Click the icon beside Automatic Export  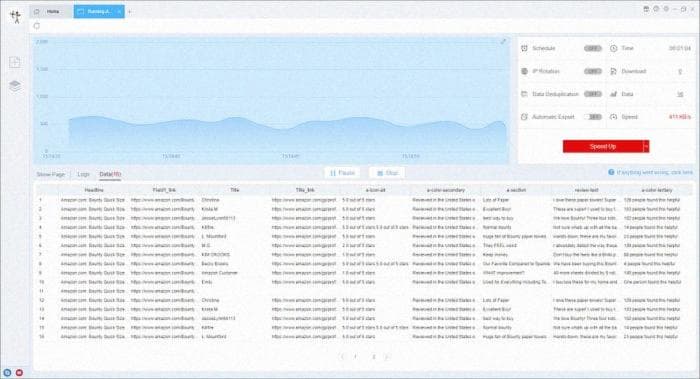coord(525,117)
